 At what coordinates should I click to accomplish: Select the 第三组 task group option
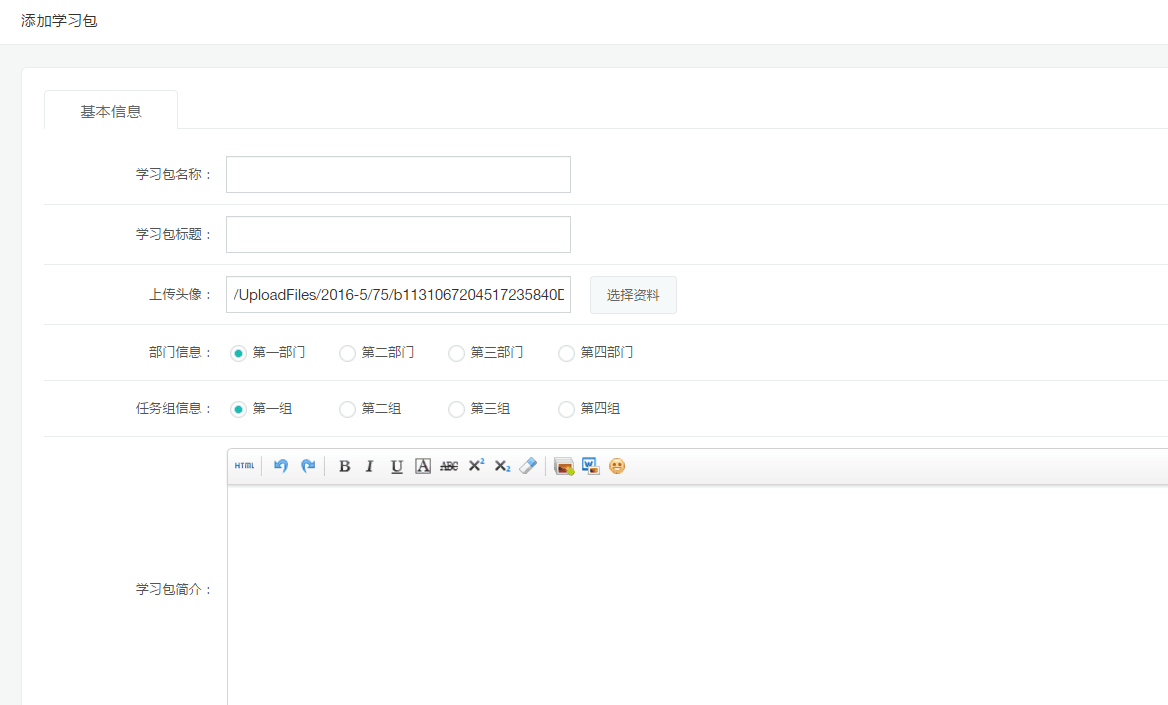click(x=457, y=409)
